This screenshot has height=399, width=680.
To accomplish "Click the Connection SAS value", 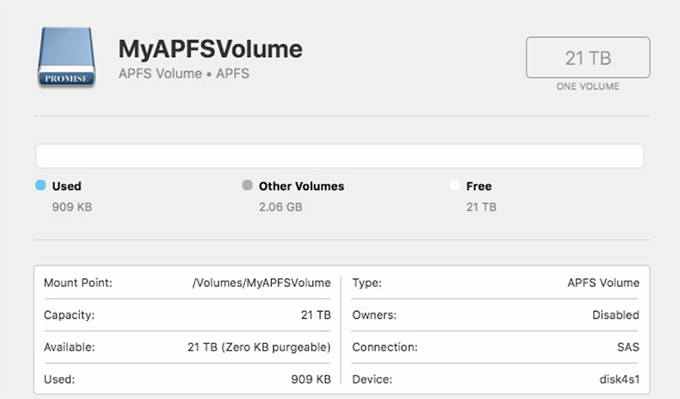I will [x=628, y=347].
